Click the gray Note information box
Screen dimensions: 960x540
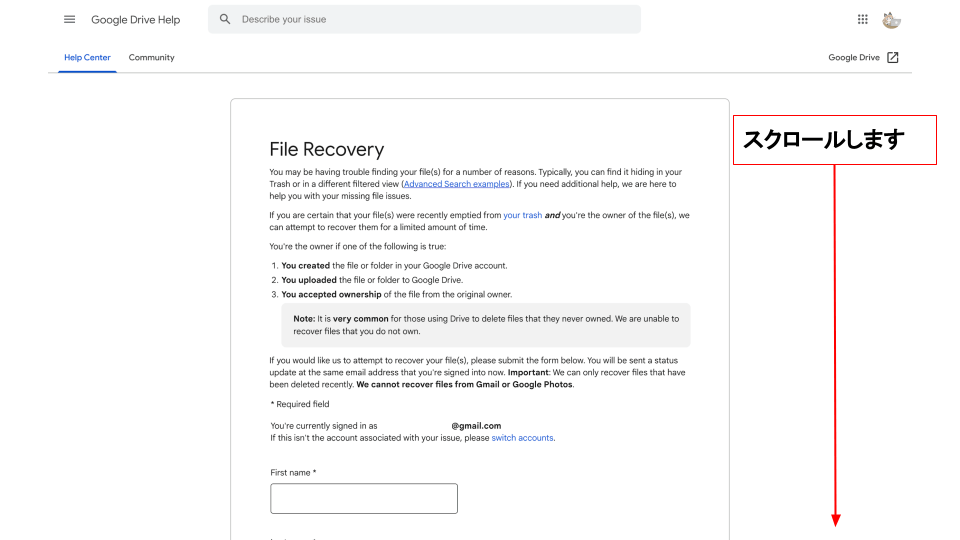point(485,325)
